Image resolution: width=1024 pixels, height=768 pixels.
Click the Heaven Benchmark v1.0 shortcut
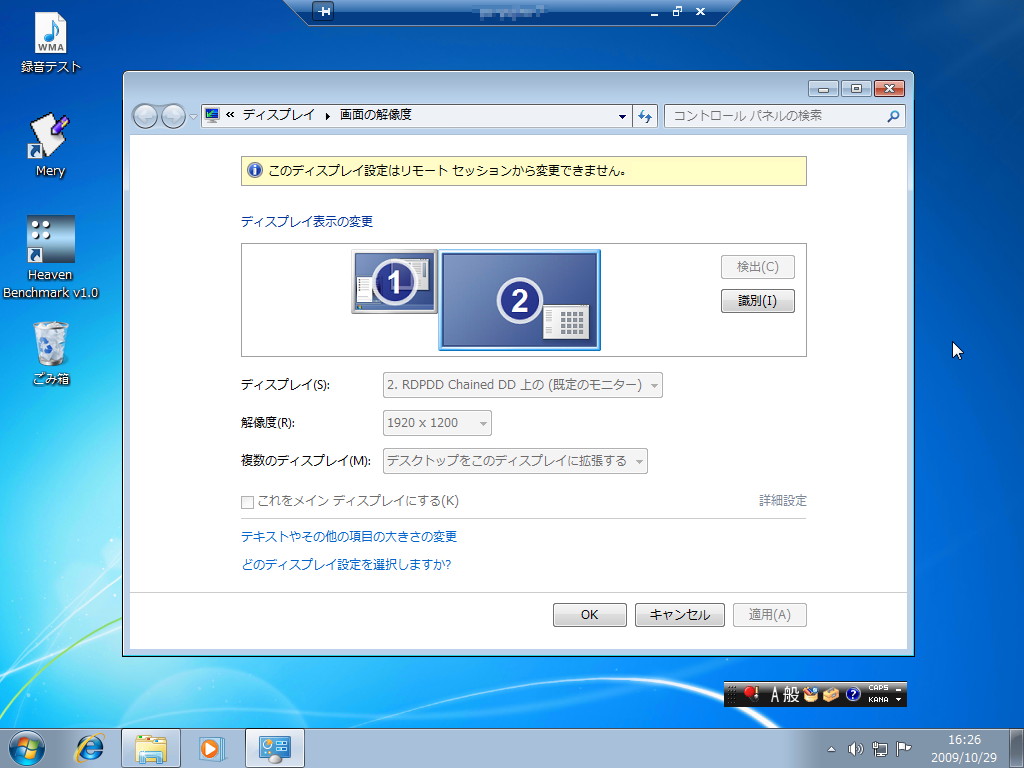coord(50,257)
